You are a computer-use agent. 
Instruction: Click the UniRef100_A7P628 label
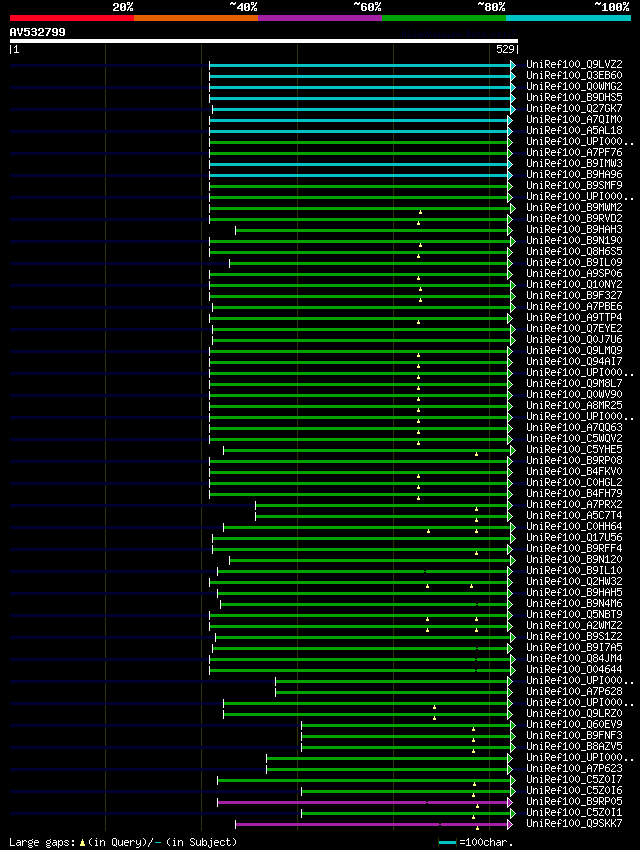click(x=574, y=692)
